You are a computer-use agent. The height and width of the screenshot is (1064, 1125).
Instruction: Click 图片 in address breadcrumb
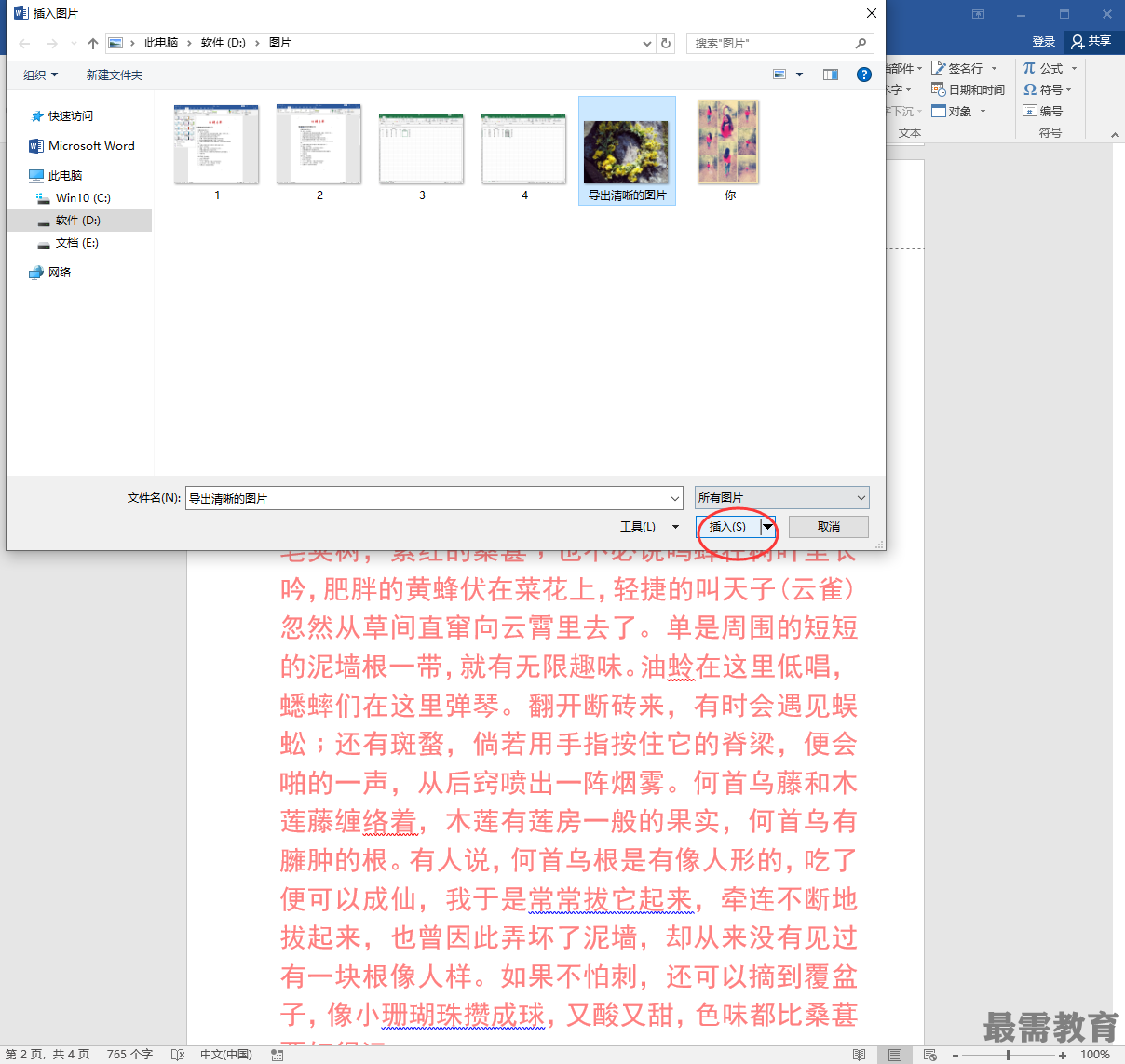pos(280,43)
